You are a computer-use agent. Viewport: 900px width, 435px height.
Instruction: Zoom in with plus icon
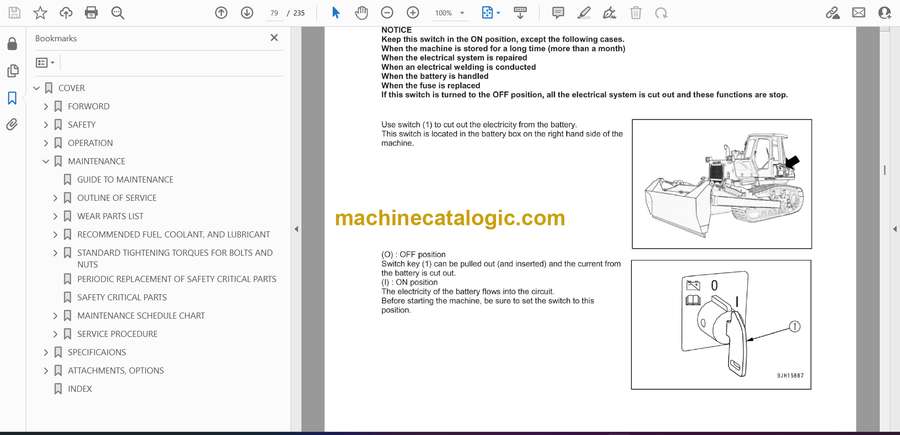(x=413, y=13)
